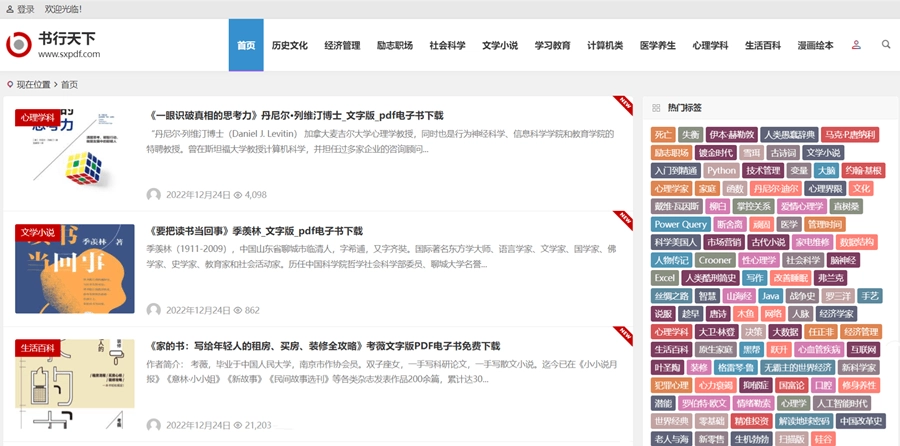Screen dimensions: 900x446
Task: Open the search magnifier icon
Action: [886, 45]
